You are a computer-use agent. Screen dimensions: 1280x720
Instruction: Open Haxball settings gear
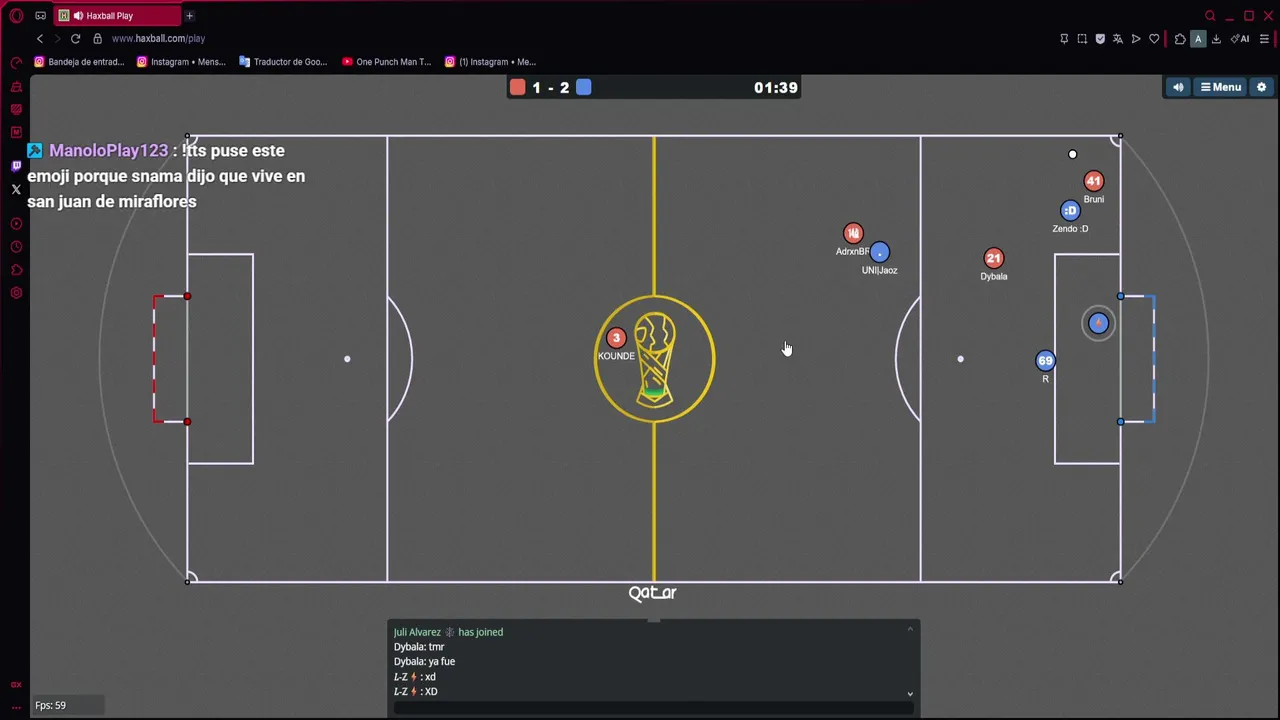click(1261, 87)
